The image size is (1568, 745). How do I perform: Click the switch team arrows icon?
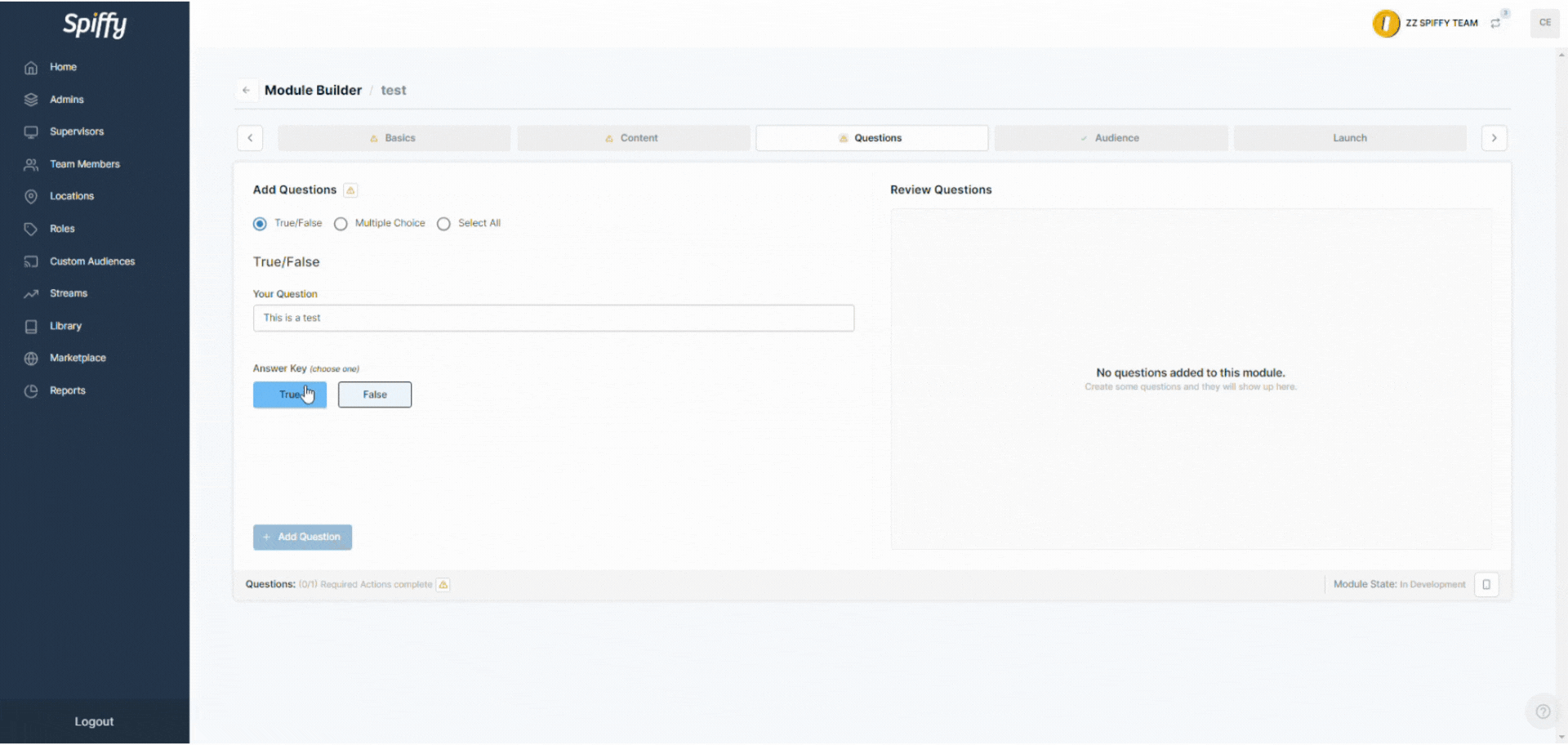pyautogui.click(x=1495, y=24)
